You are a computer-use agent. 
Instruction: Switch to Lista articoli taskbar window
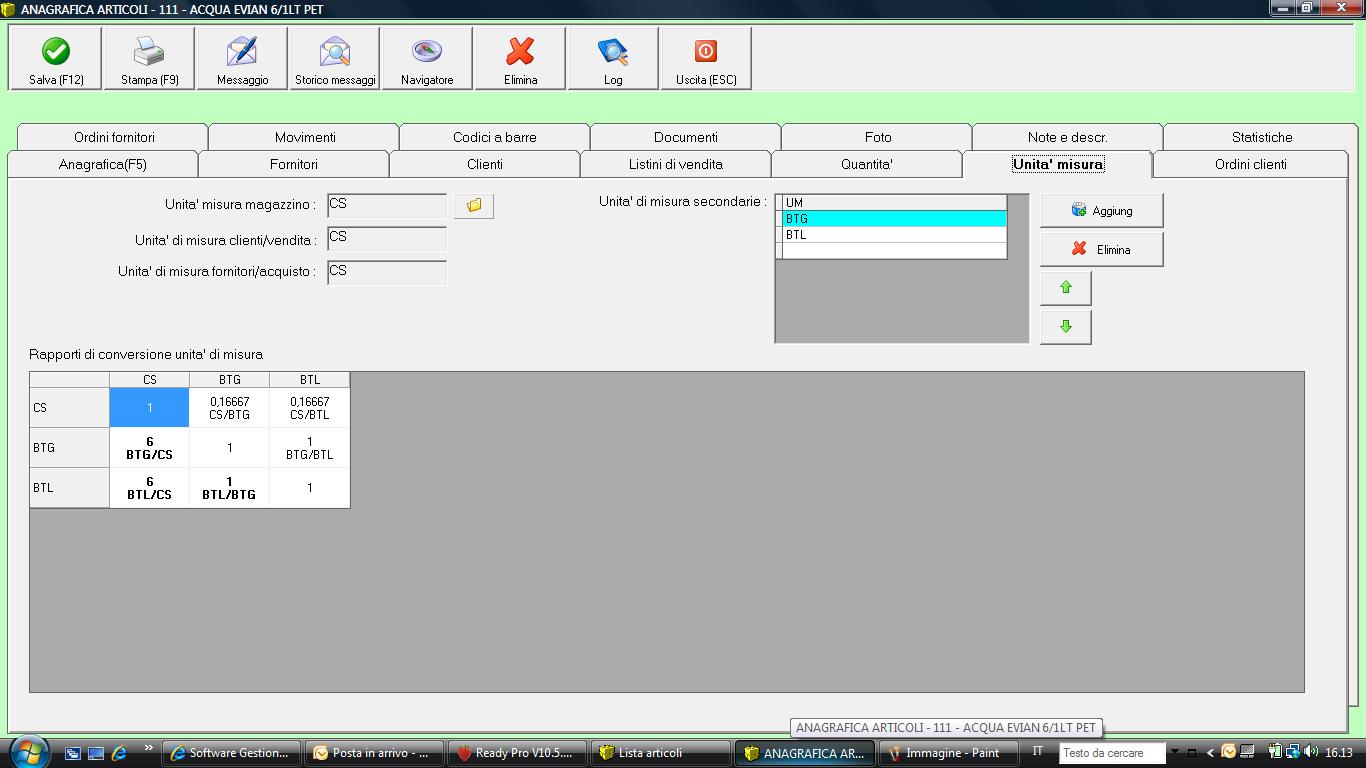(662, 753)
